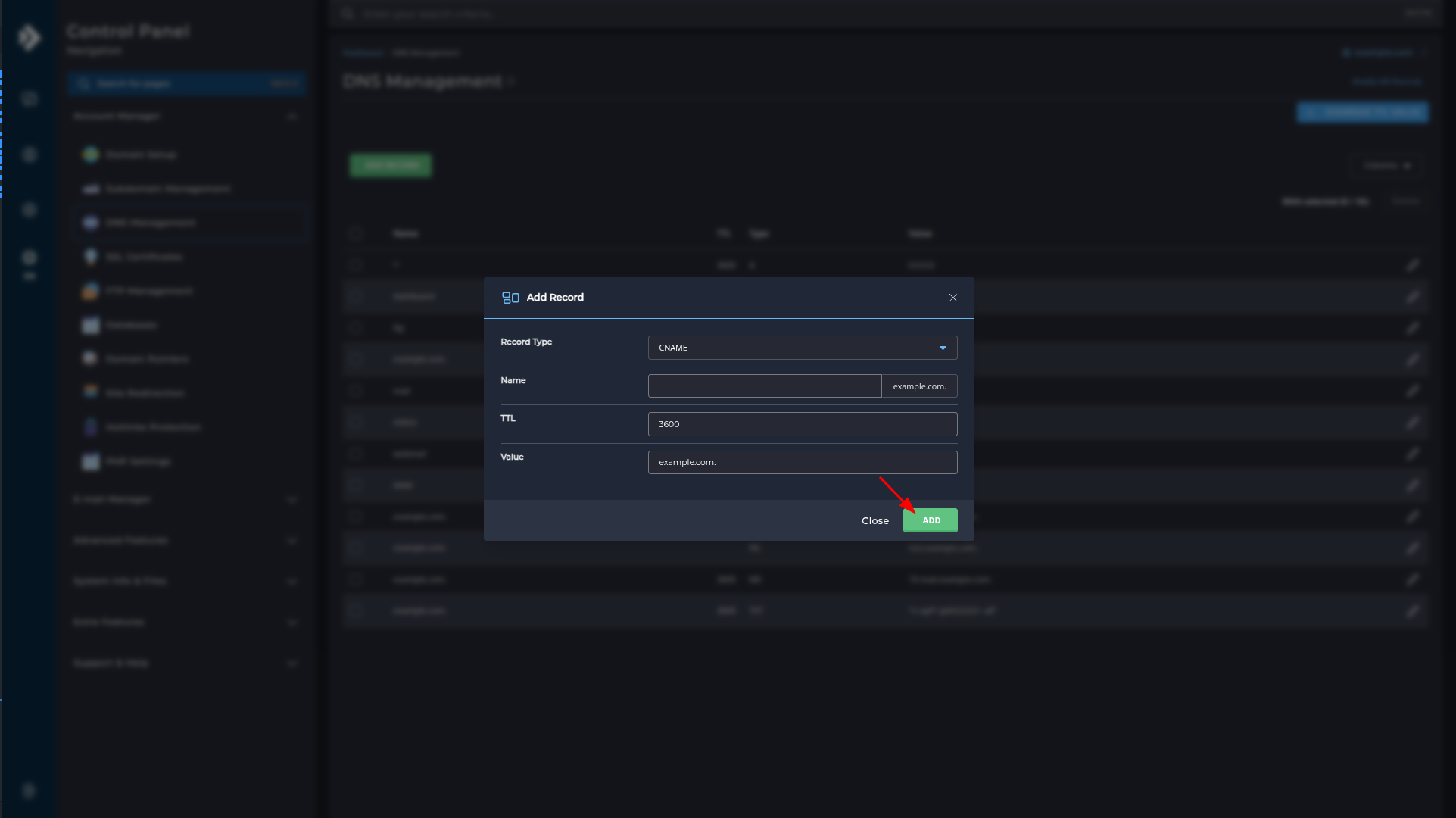Toggle the select-all checkbox in table header
The height and width of the screenshot is (818, 1456).
pyautogui.click(x=357, y=233)
